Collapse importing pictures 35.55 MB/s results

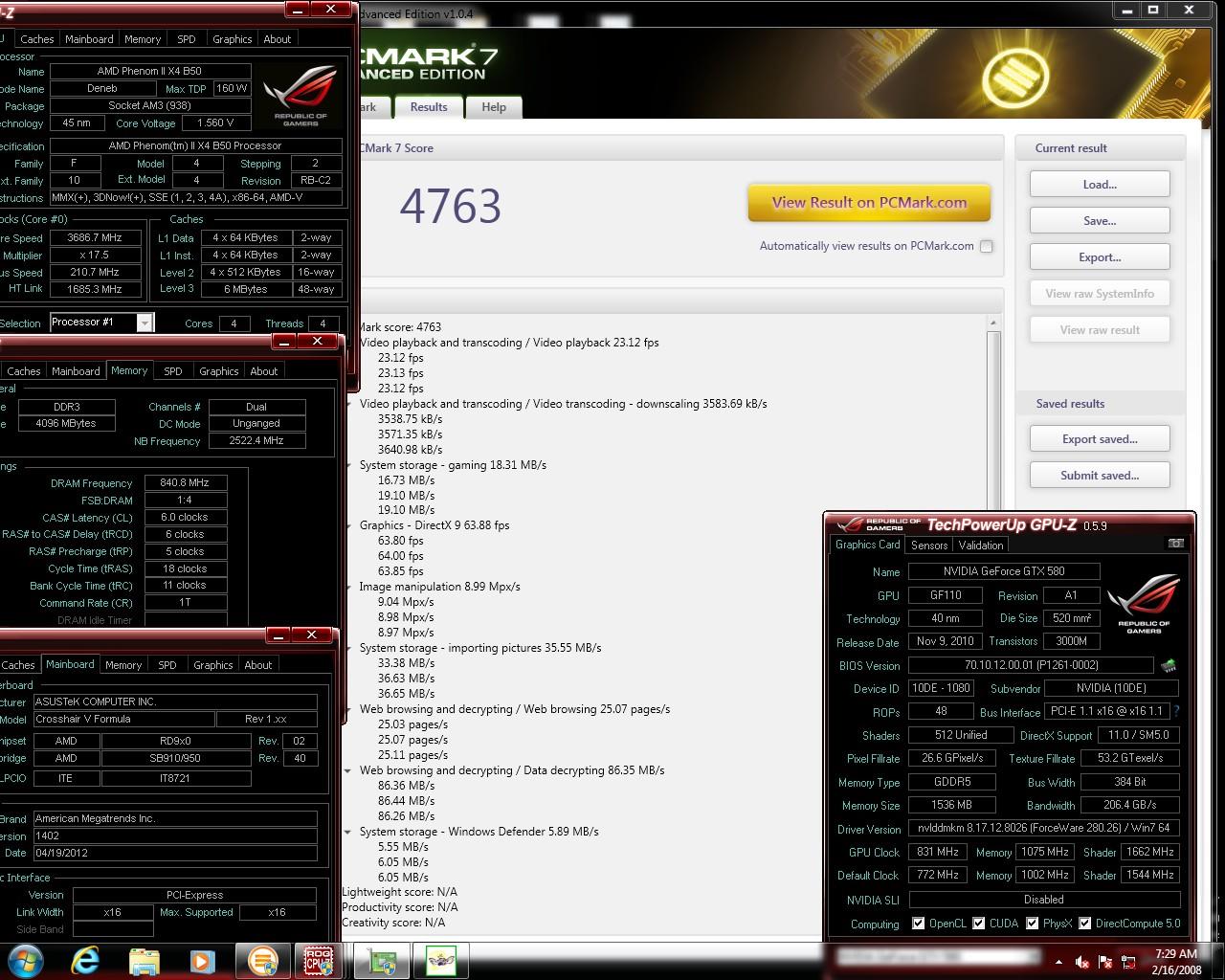348,648
